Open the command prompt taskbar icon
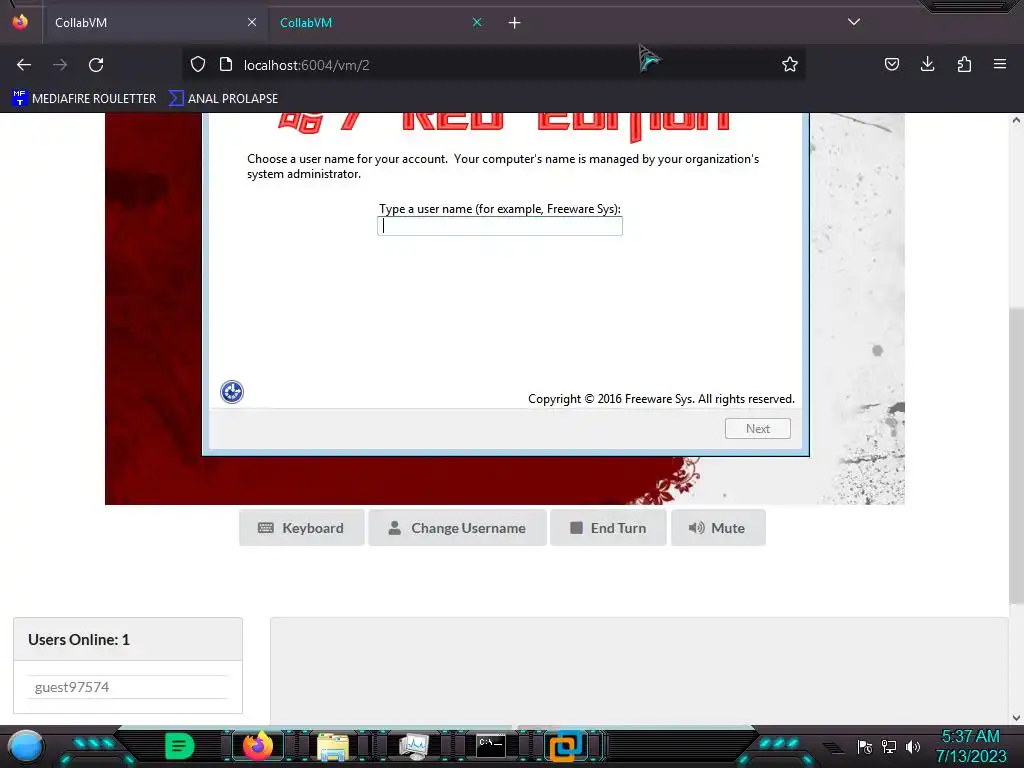The image size is (1024, 768). tap(490, 746)
